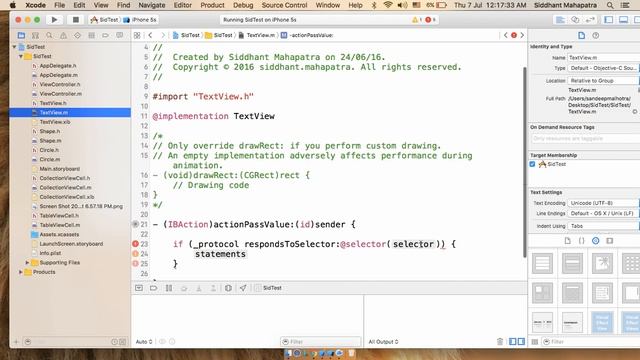Screen dimensions: 640x360
Task: Run the SidTest build with play button
Action: pos(54,20)
